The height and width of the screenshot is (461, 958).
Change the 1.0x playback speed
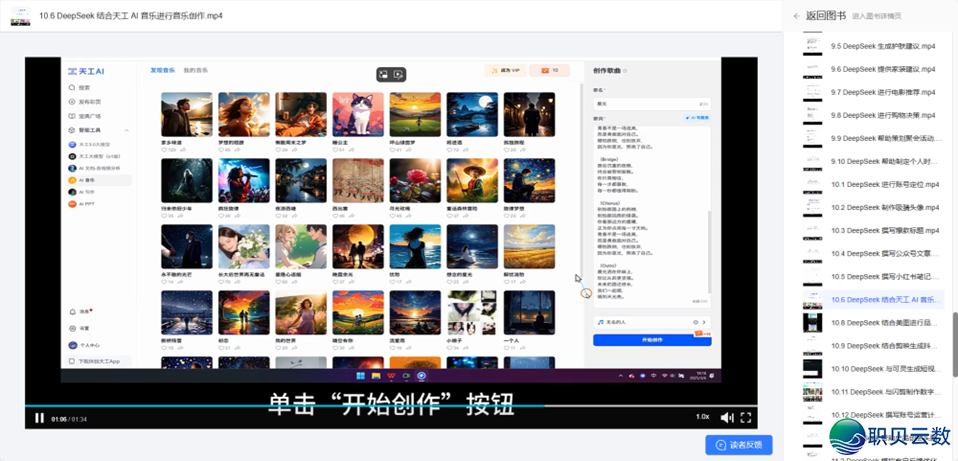point(703,416)
